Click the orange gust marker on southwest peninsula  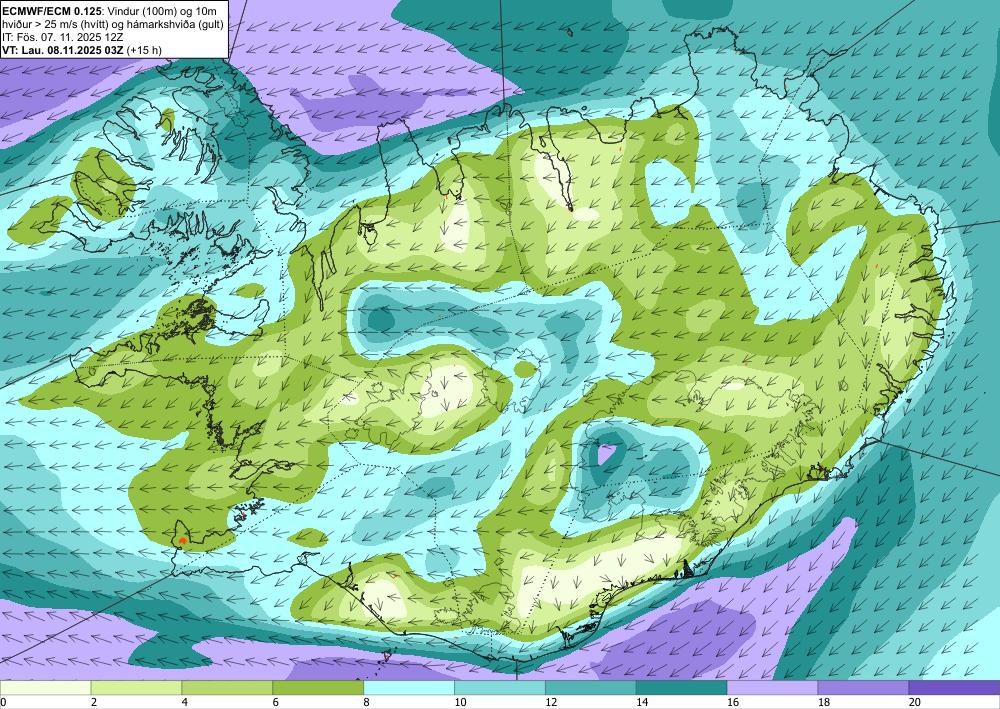pyautogui.click(x=183, y=541)
